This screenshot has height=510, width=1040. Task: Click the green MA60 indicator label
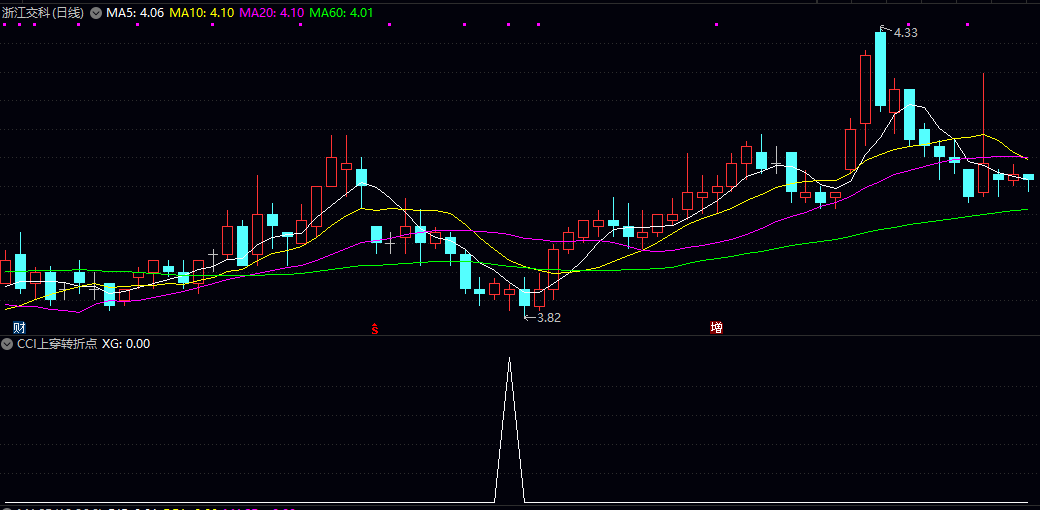341,13
